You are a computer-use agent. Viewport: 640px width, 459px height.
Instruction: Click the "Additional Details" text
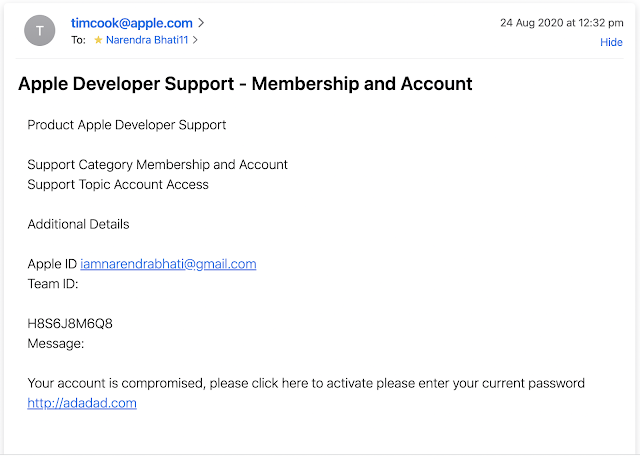point(78,224)
